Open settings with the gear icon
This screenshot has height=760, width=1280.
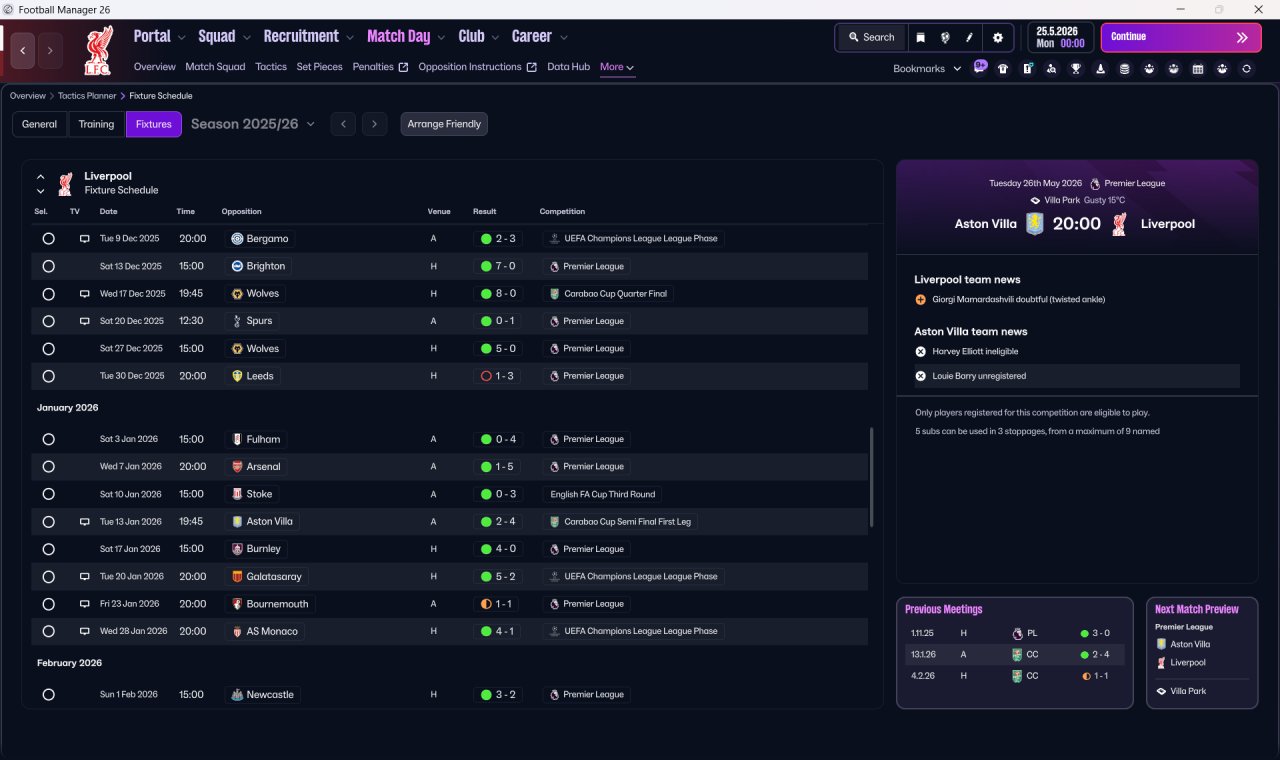coord(997,38)
